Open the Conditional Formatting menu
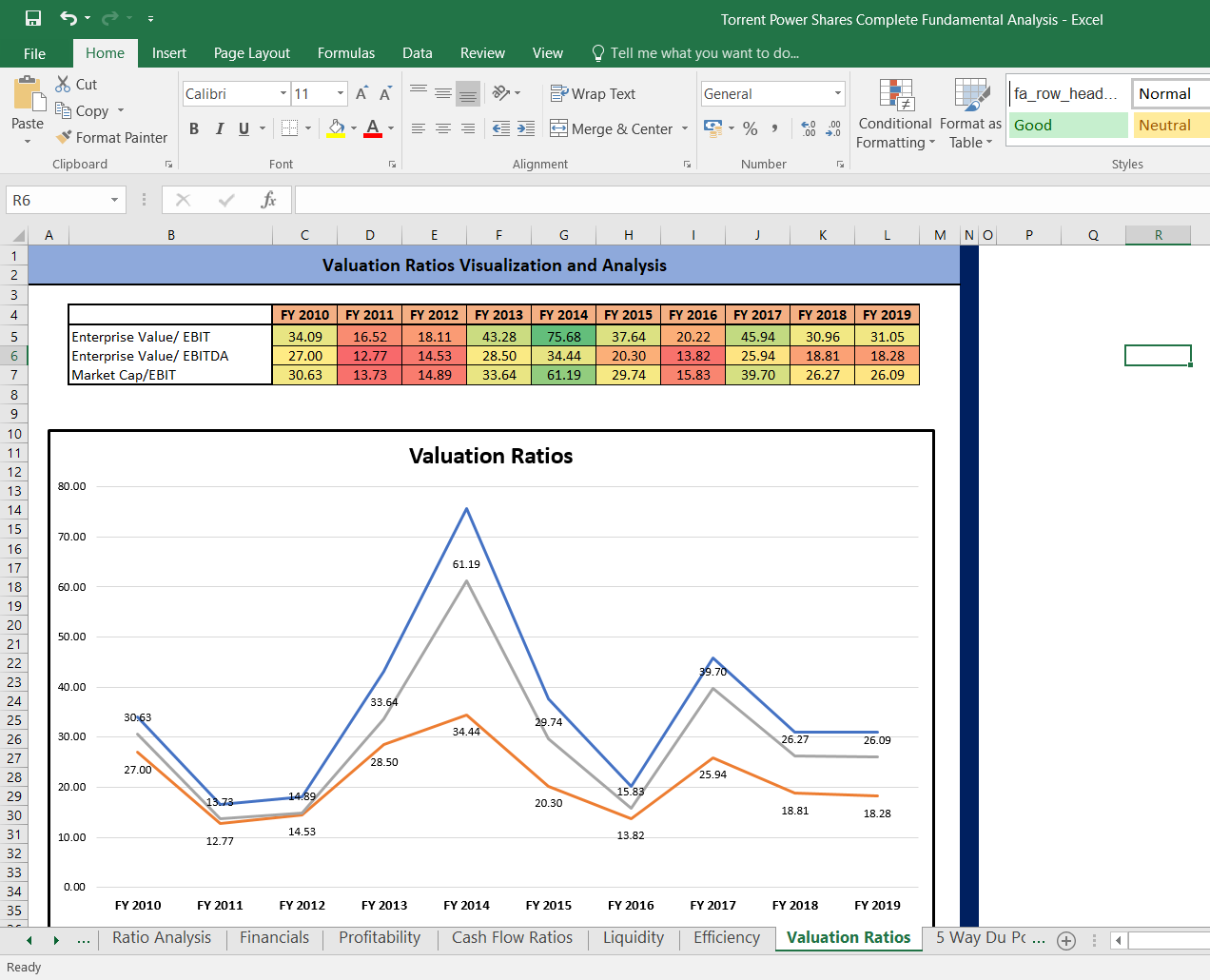 coord(895,114)
